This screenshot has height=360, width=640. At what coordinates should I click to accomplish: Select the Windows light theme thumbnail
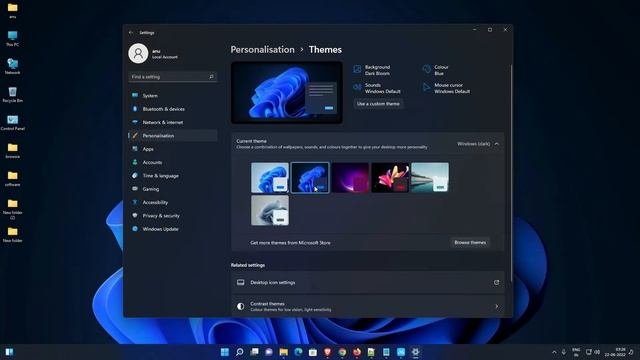pos(270,178)
